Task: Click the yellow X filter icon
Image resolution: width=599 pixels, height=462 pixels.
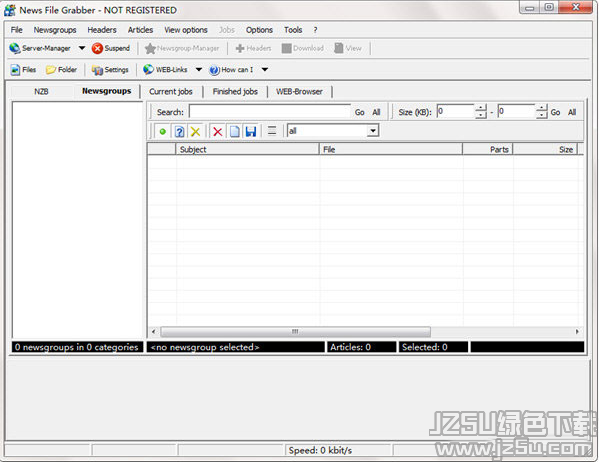Action: pos(195,131)
